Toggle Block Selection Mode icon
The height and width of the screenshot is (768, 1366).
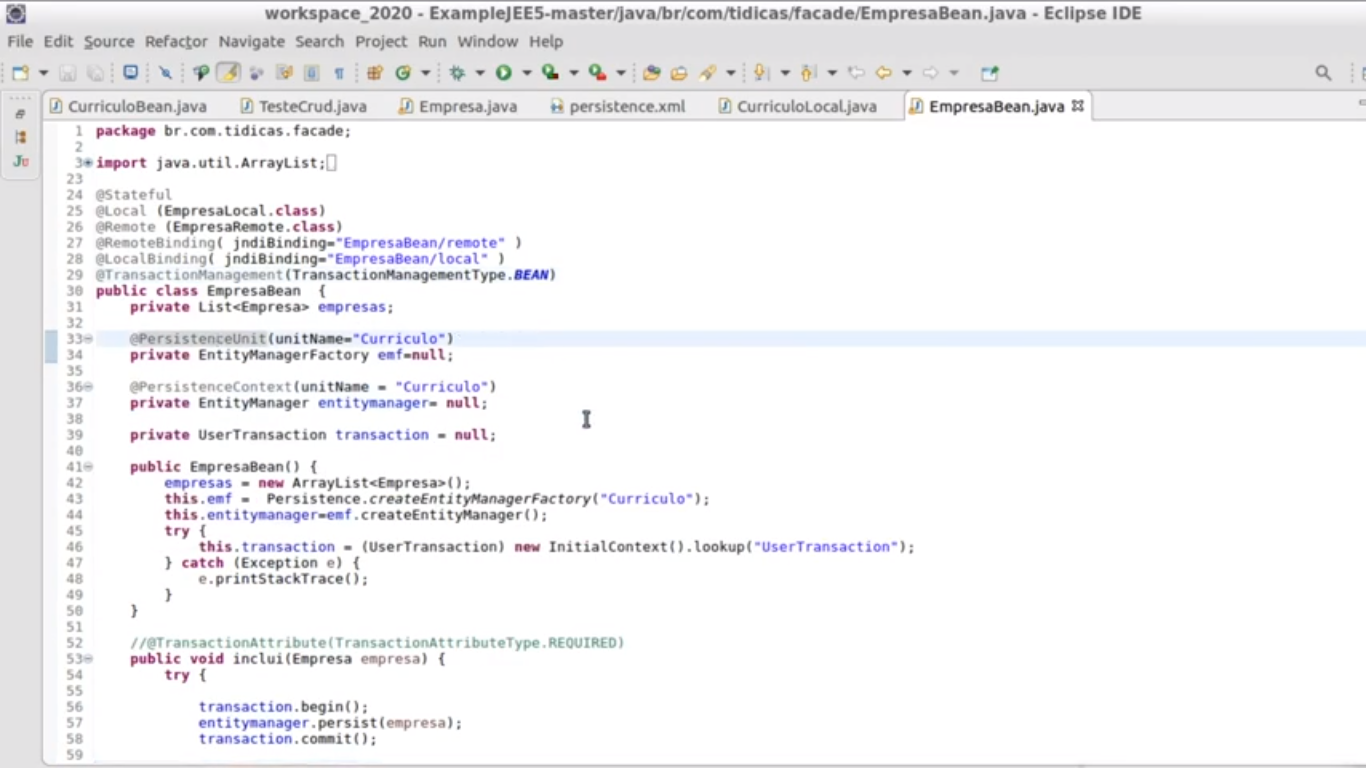pyautogui.click(x=311, y=73)
